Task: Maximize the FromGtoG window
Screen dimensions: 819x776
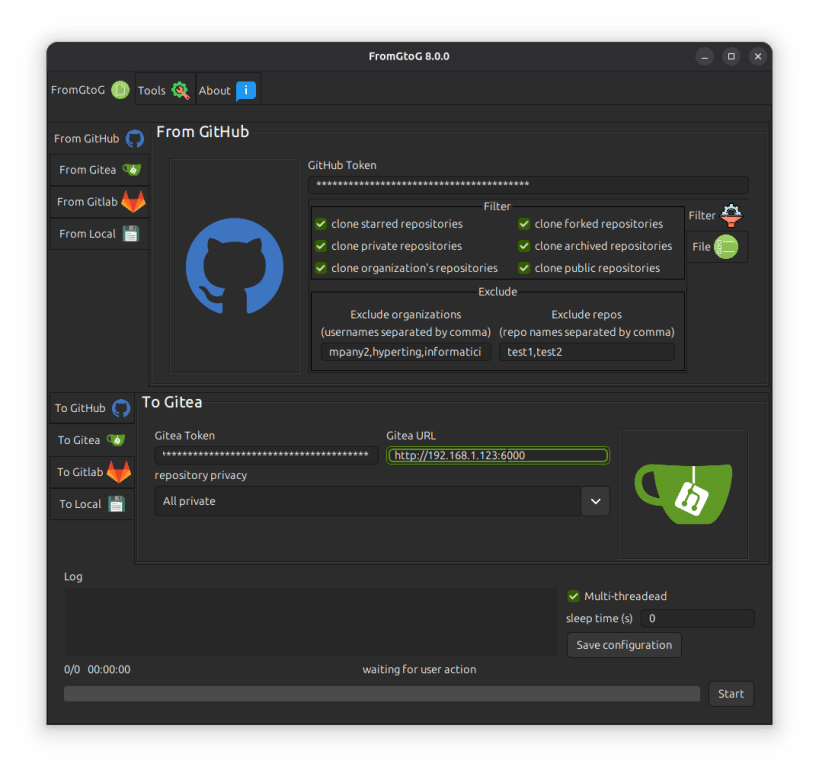Action: [x=731, y=56]
